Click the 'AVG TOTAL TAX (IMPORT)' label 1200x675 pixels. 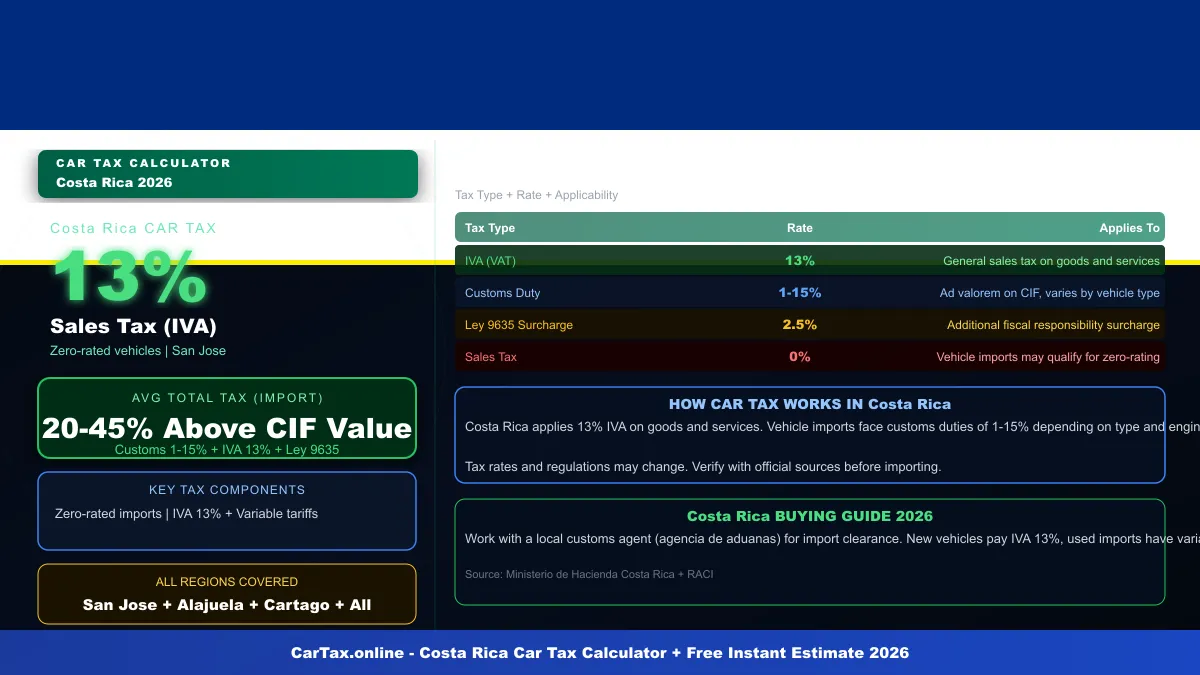point(227,398)
